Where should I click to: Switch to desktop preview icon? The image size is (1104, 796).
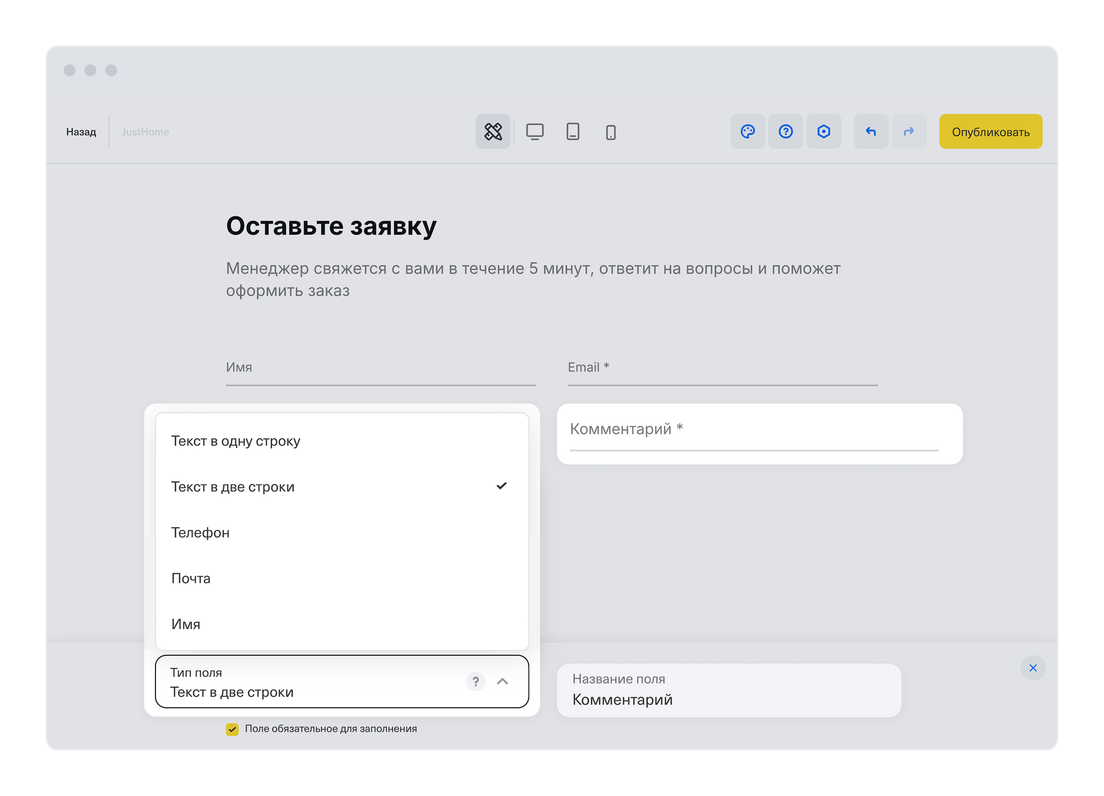pos(535,132)
